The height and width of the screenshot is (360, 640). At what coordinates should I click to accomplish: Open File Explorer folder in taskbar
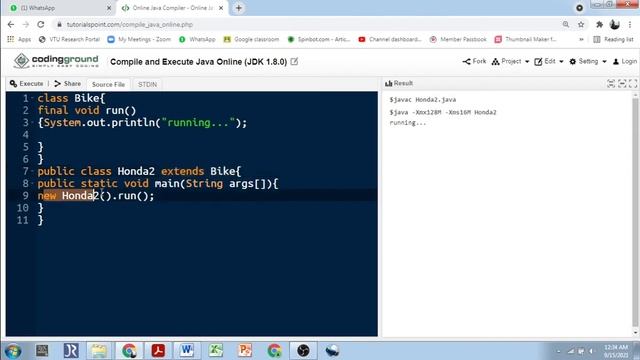tap(99, 351)
